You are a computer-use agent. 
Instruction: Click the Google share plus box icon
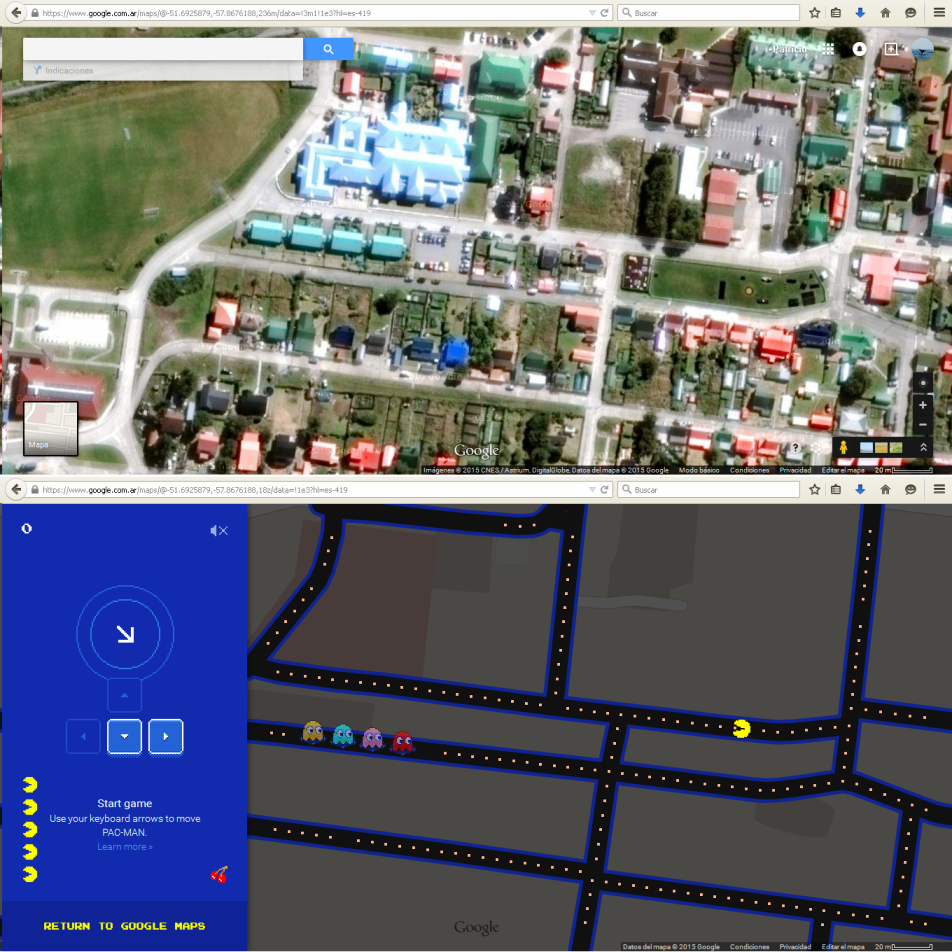[891, 49]
